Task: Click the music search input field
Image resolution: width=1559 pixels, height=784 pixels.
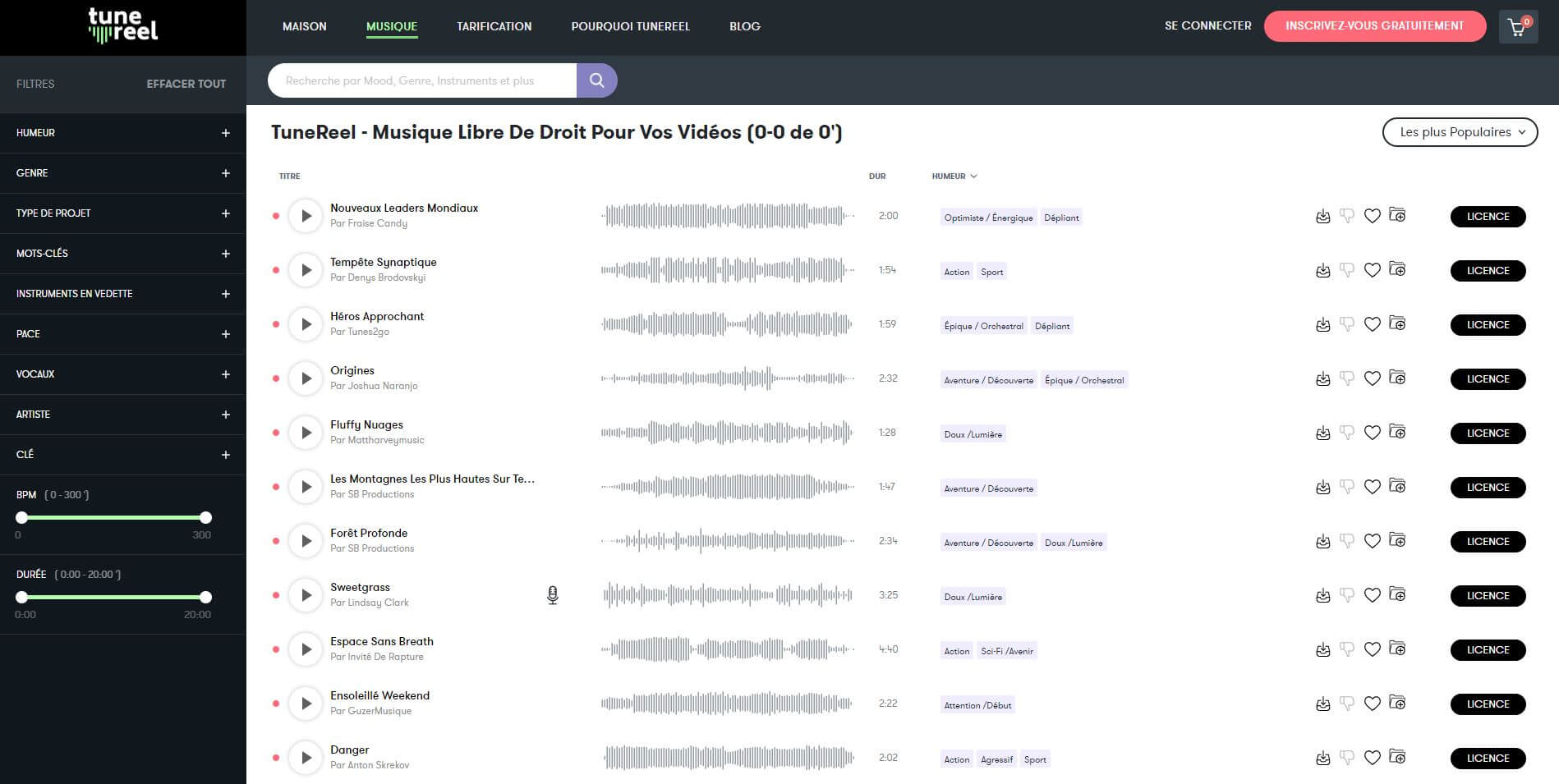Action: point(422,80)
